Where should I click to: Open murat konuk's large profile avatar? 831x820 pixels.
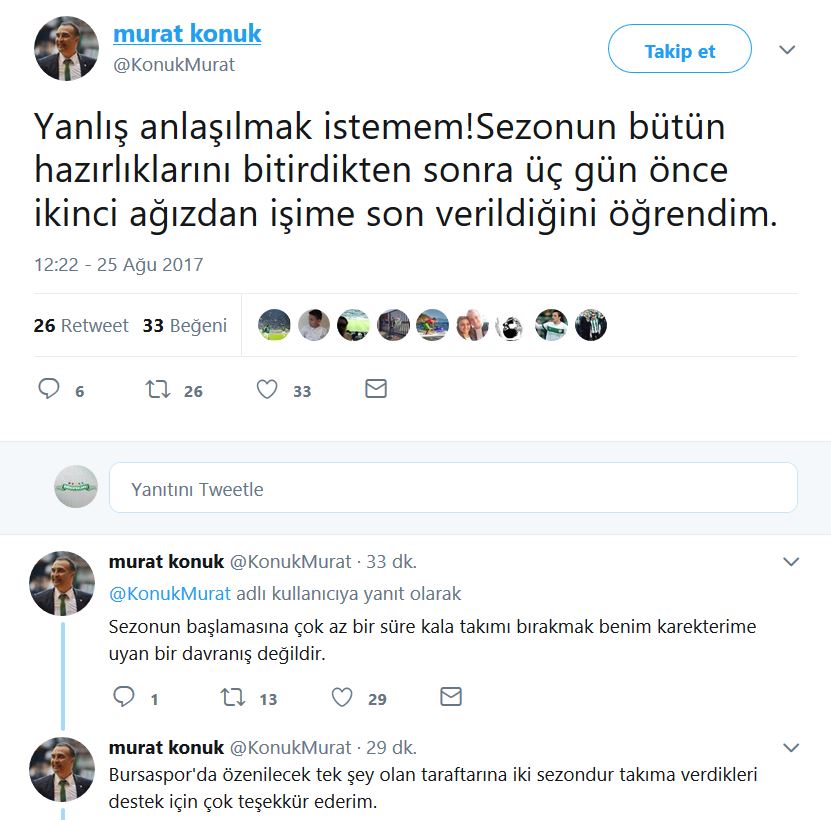point(66,48)
